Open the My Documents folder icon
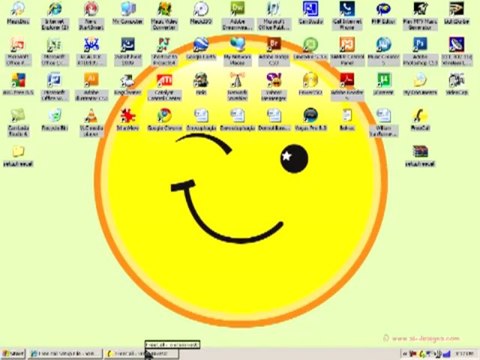This screenshot has height=360, width=480. coord(420,84)
